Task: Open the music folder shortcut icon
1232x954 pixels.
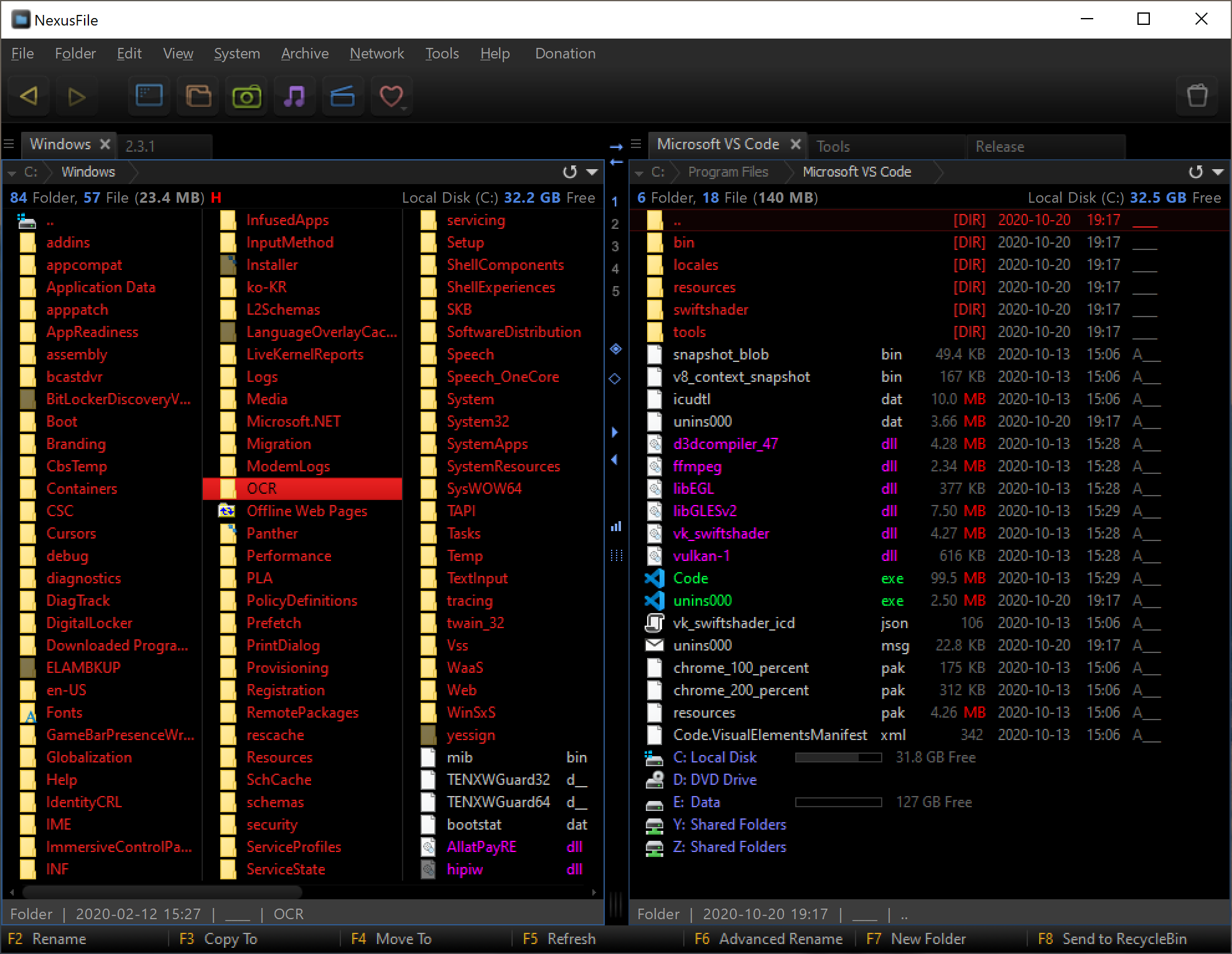Action: coord(294,96)
